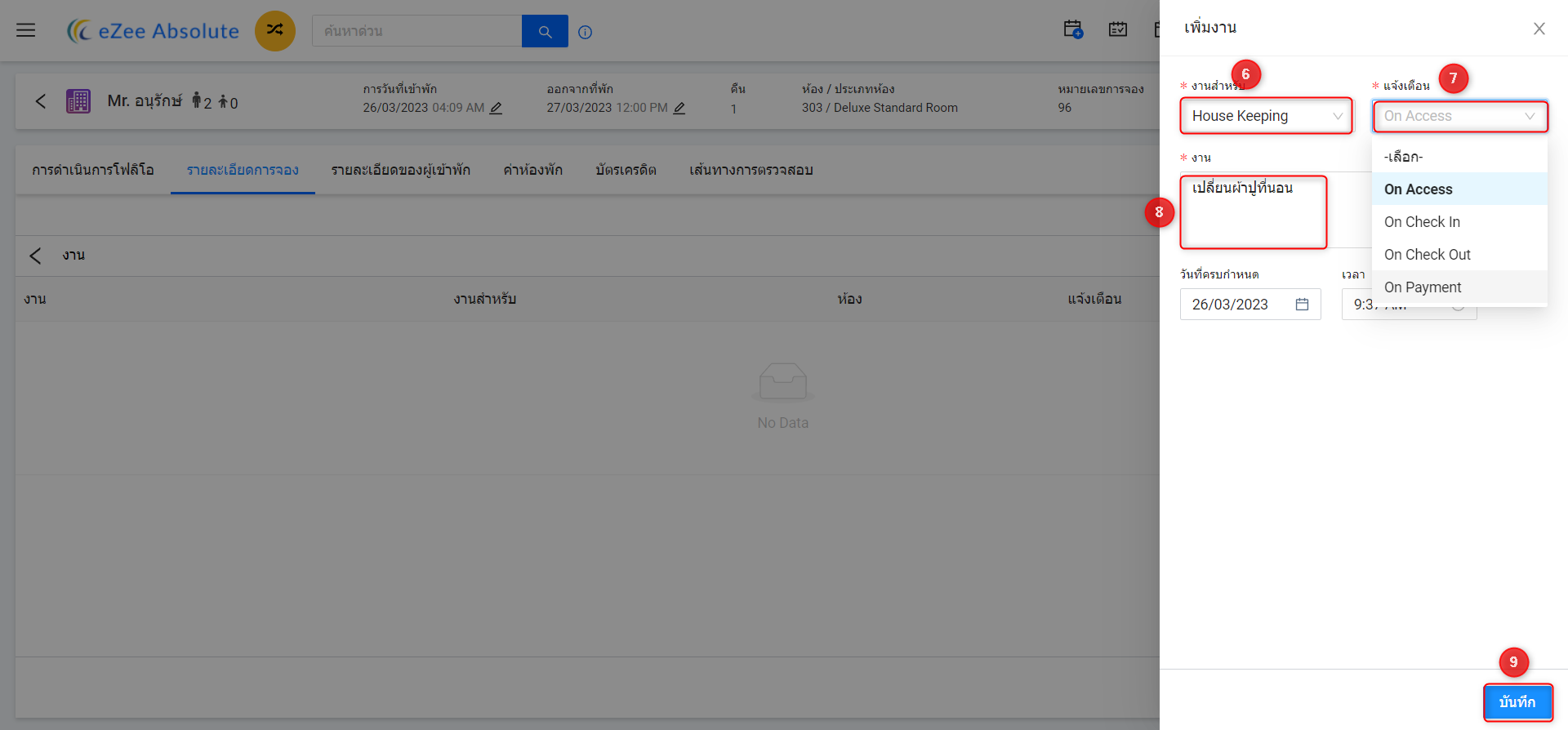The width and height of the screenshot is (1568, 730).
Task: Click the บันทึก save button
Action: (x=1517, y=702)
